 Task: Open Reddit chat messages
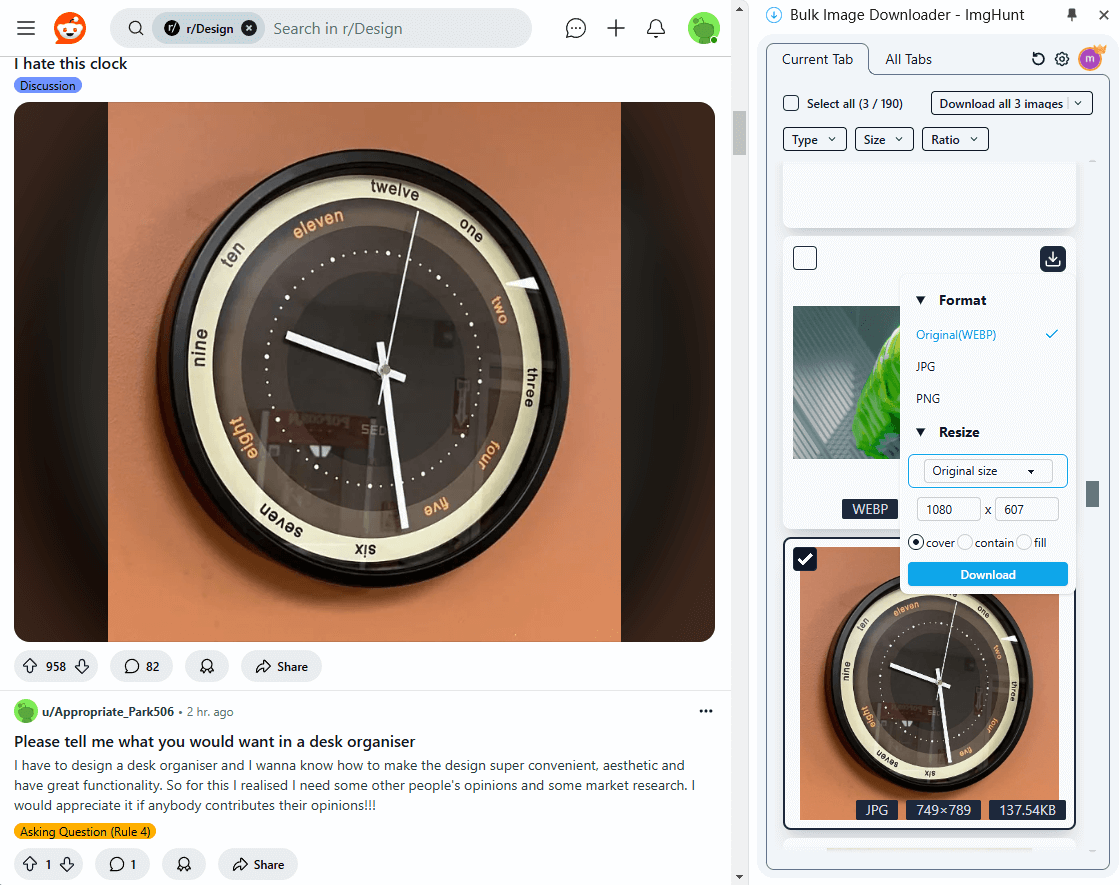click(576, 28)
